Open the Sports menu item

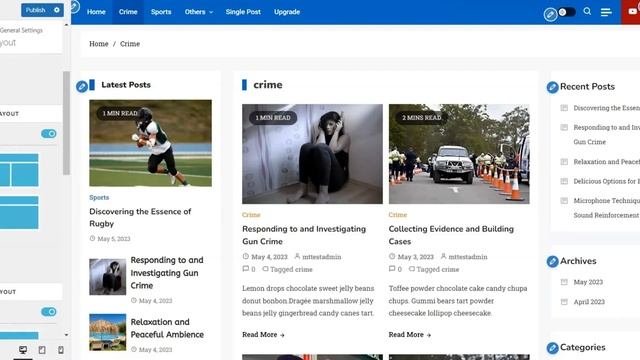(x=161, y=12)
